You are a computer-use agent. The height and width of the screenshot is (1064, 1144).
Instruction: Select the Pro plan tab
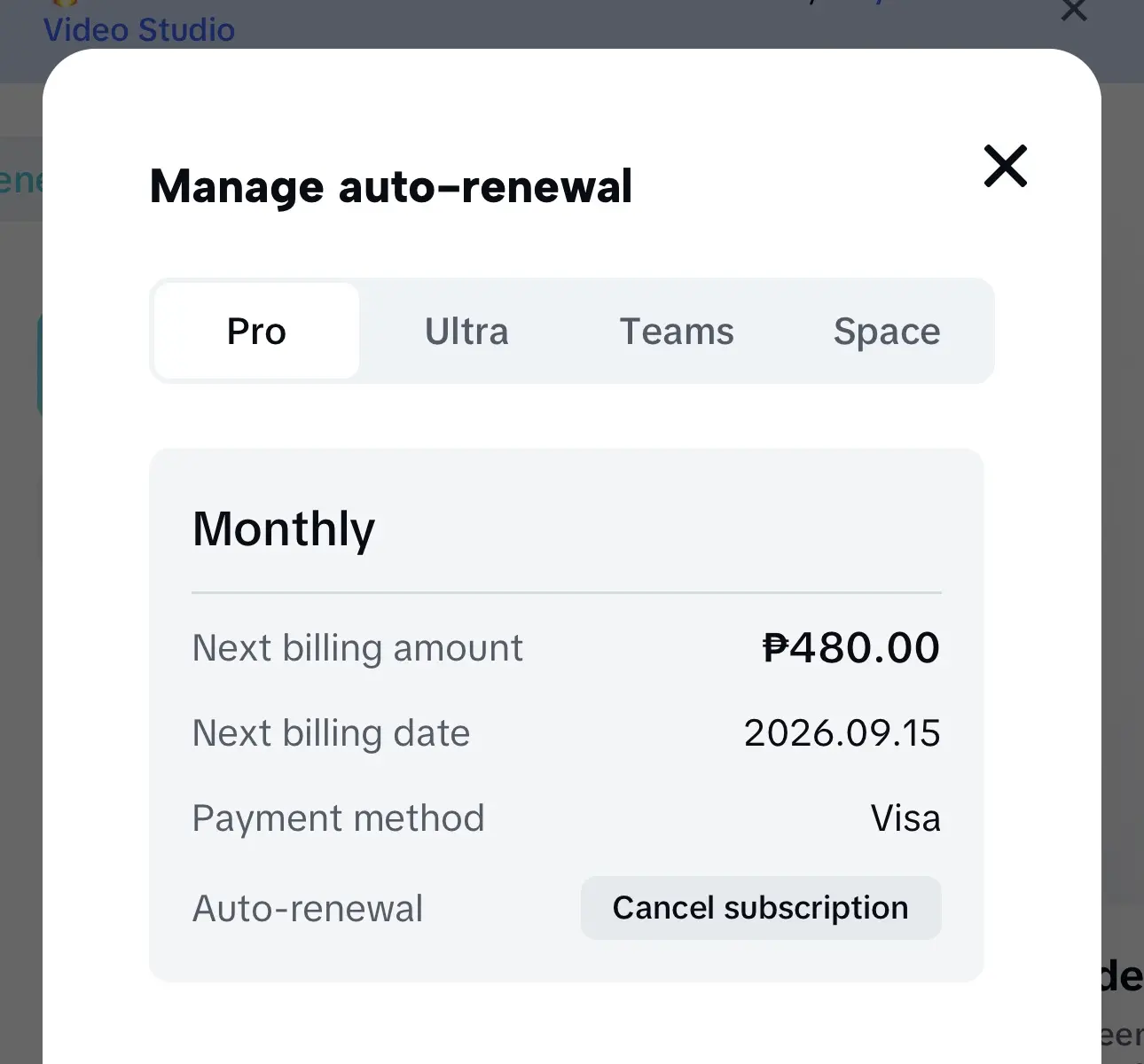pyautogui.click(x=256, y=331)
